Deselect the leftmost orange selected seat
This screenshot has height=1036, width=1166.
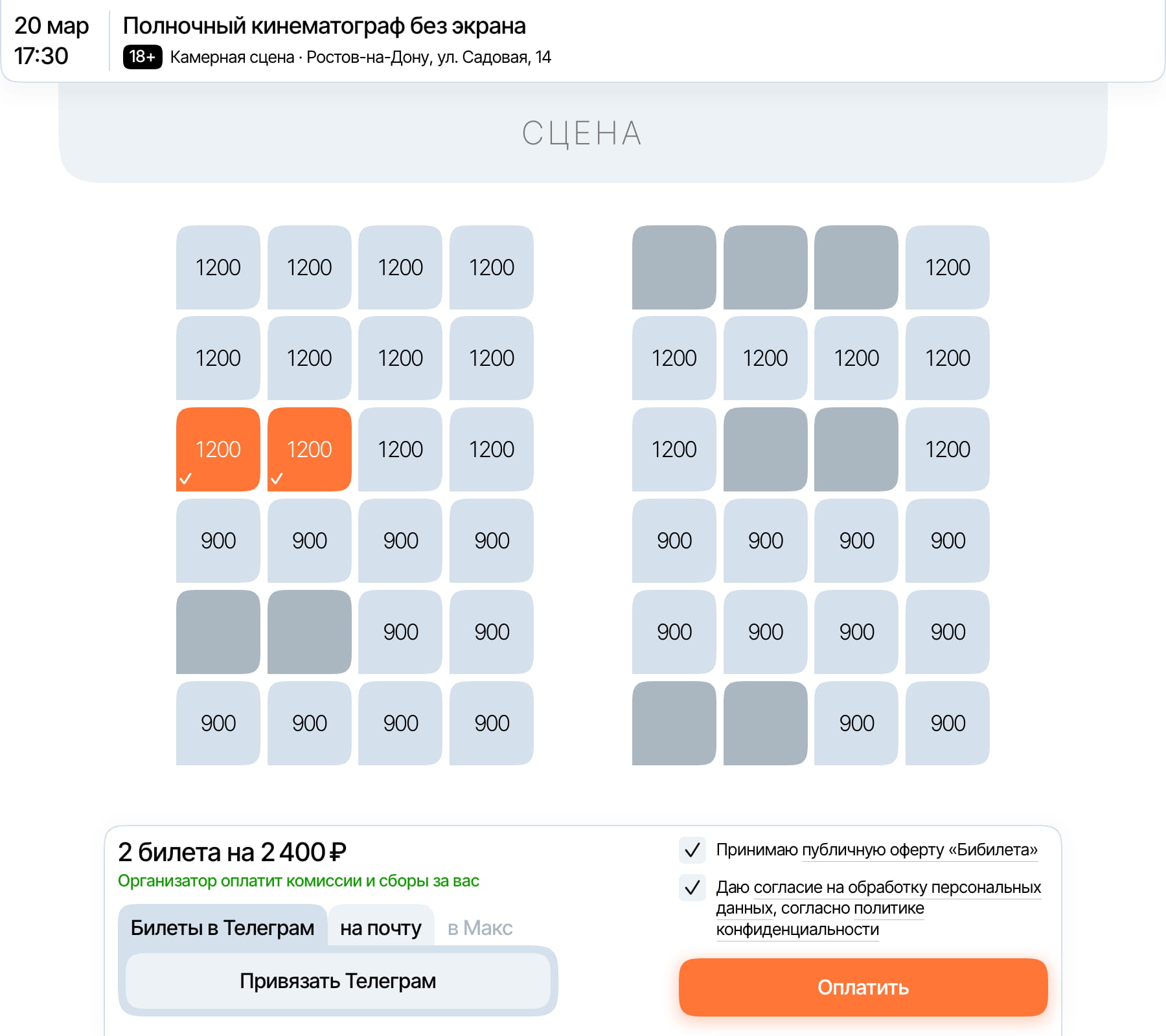coord(218,449)
